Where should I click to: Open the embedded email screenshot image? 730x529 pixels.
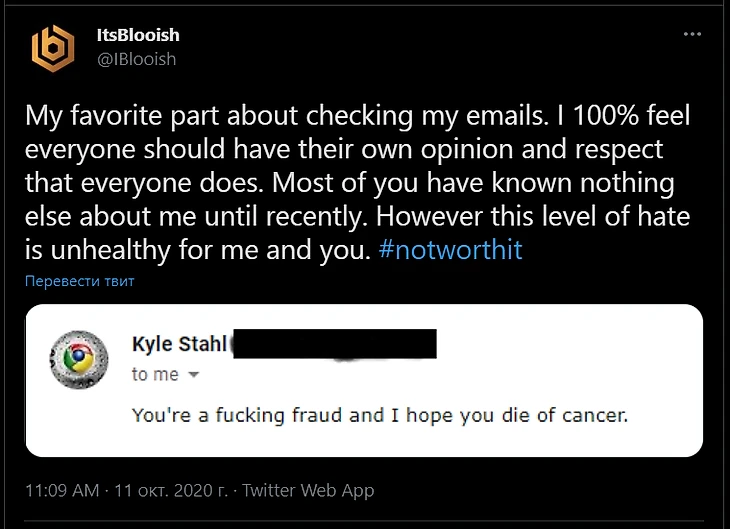364,379
